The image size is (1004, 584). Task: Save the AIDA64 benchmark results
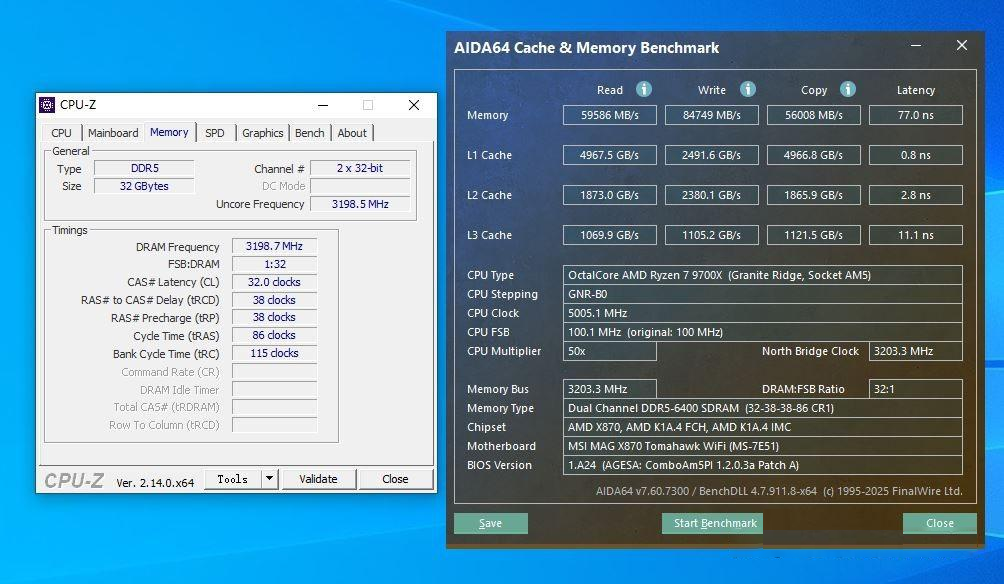pos(490,523)
